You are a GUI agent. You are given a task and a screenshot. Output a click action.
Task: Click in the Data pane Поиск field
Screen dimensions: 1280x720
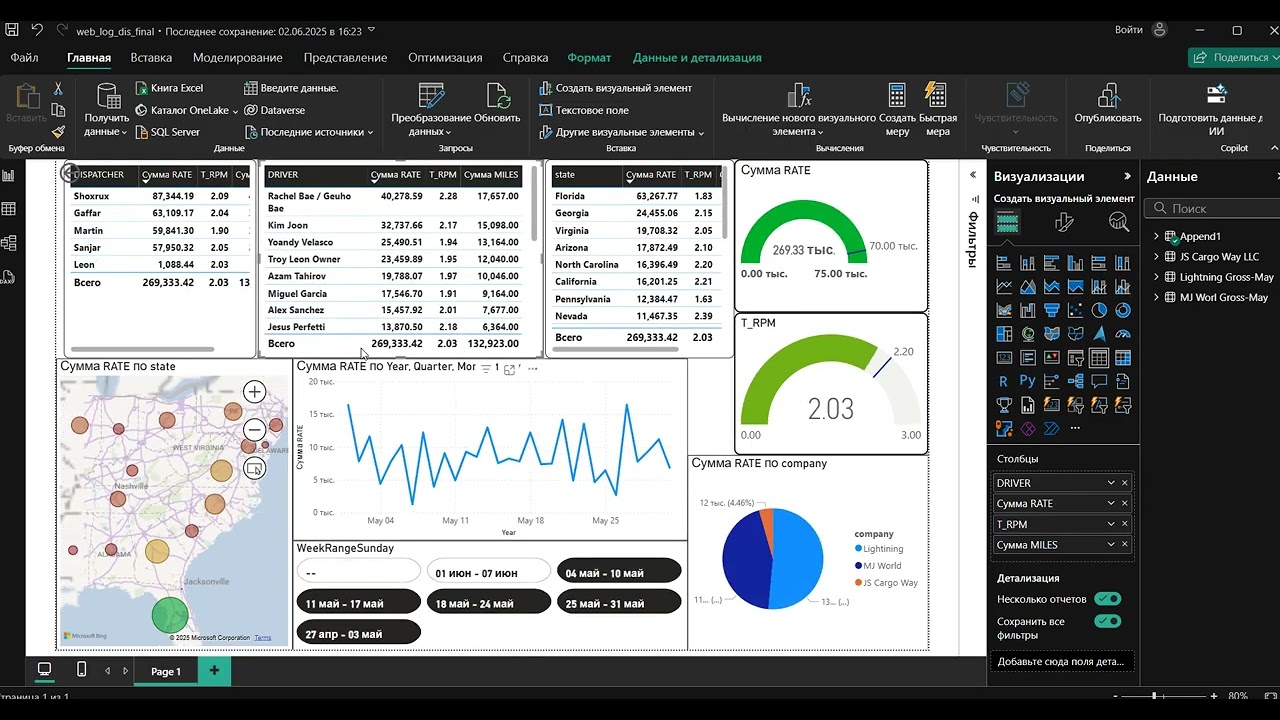point(1213,208)
